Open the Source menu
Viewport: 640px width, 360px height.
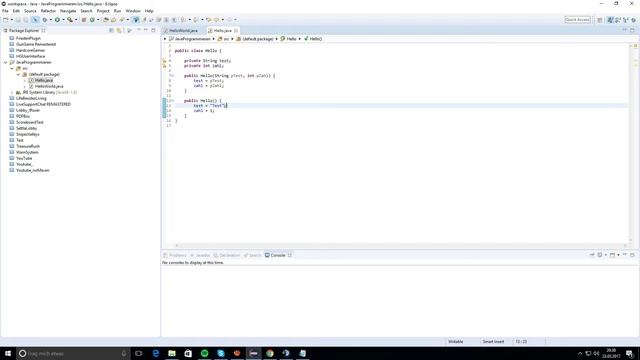(x=30, y=11)
